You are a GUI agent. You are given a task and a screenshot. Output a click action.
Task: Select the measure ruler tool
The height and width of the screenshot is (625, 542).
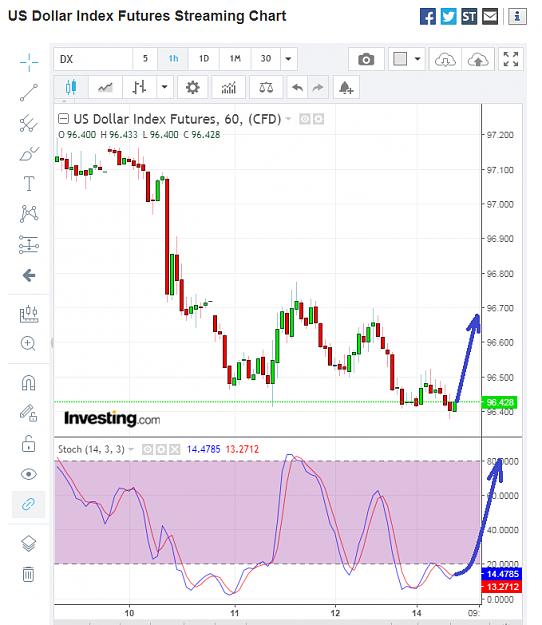point(29,314)
